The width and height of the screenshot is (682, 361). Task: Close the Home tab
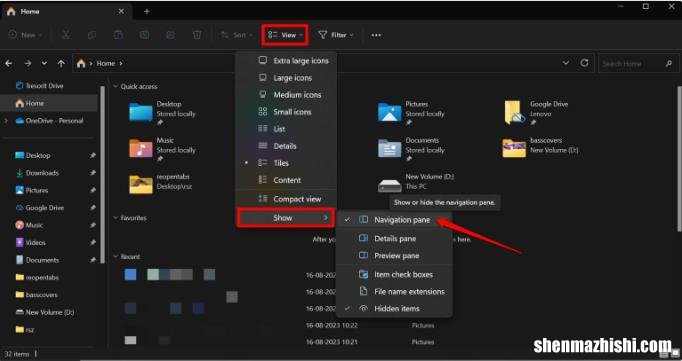coord(121,11)
